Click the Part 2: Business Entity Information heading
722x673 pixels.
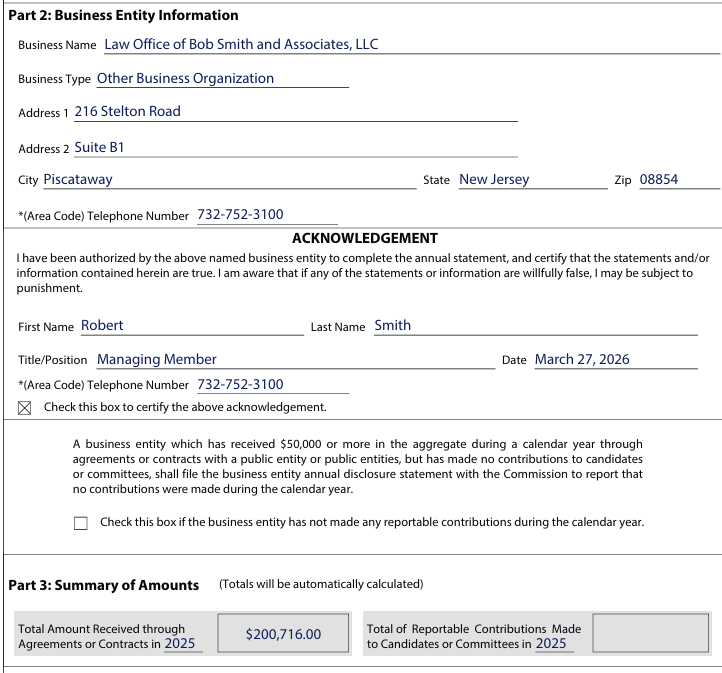[123, 15]
